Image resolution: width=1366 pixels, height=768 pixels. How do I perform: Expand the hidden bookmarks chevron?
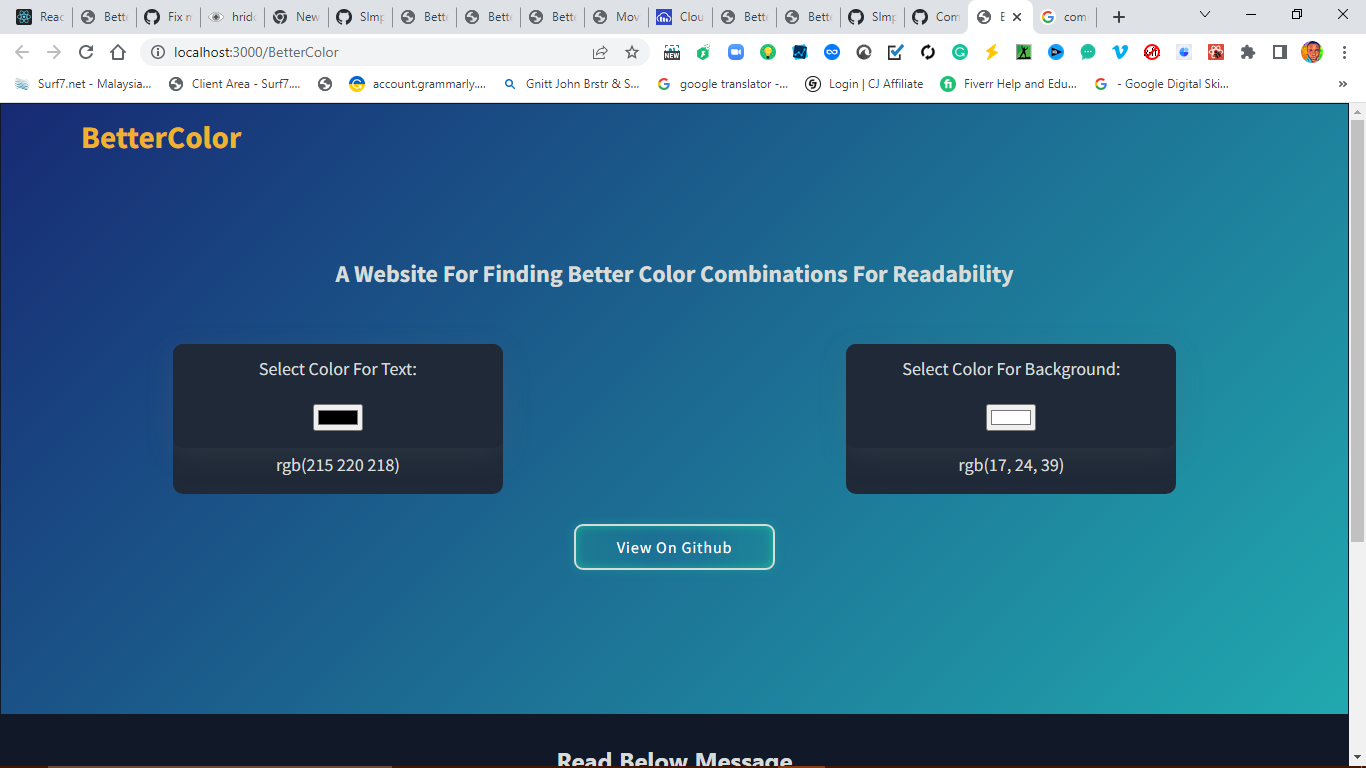pyautogui.click(x=1341, y=84)
